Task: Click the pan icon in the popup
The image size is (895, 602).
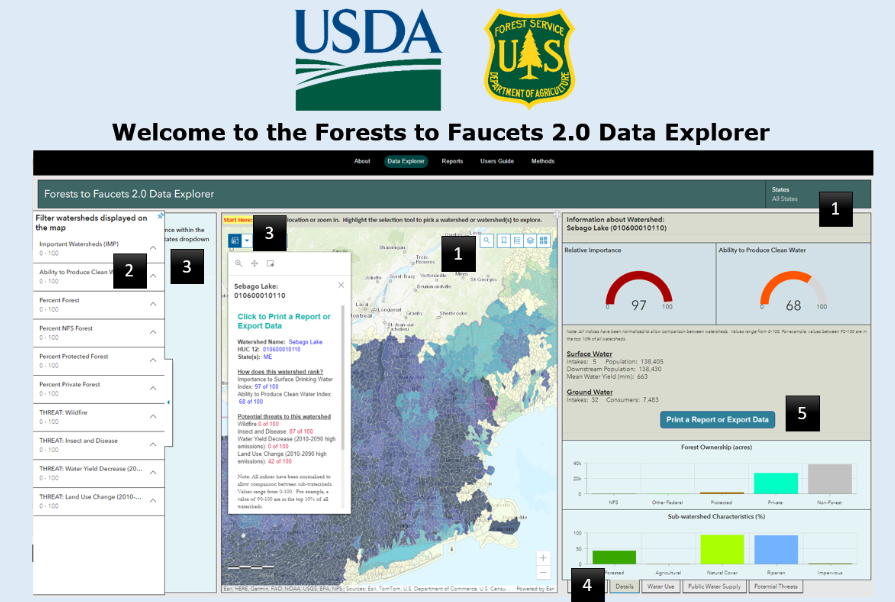Action: [x=255, y=264]
